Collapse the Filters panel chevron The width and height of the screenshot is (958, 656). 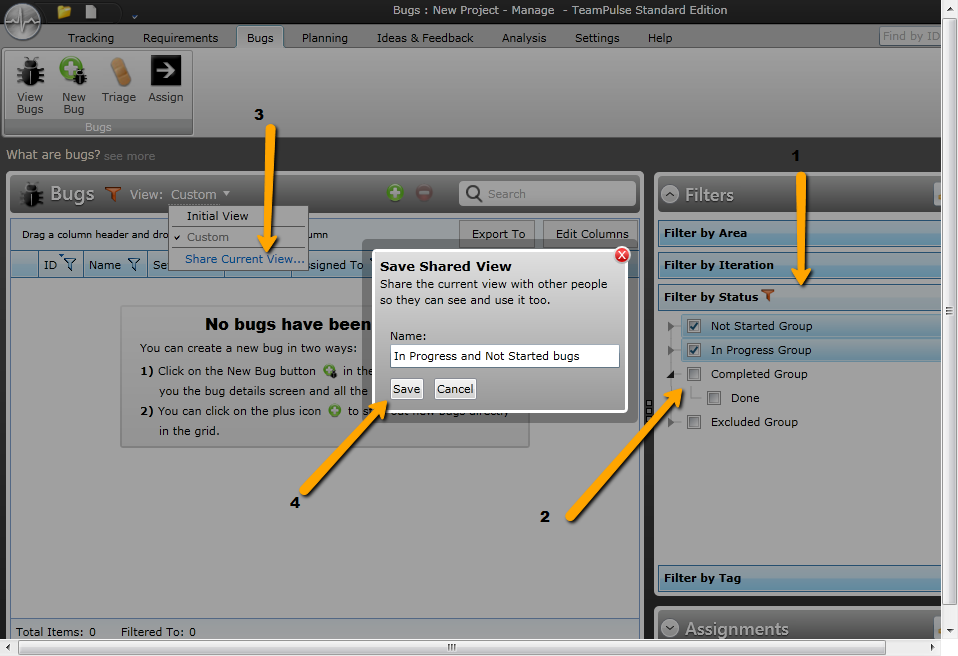(670, 194)
